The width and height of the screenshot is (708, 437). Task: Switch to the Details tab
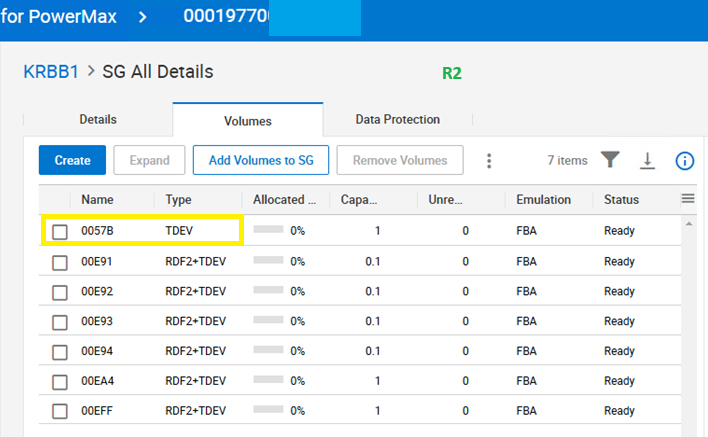[x=98, y=120]
